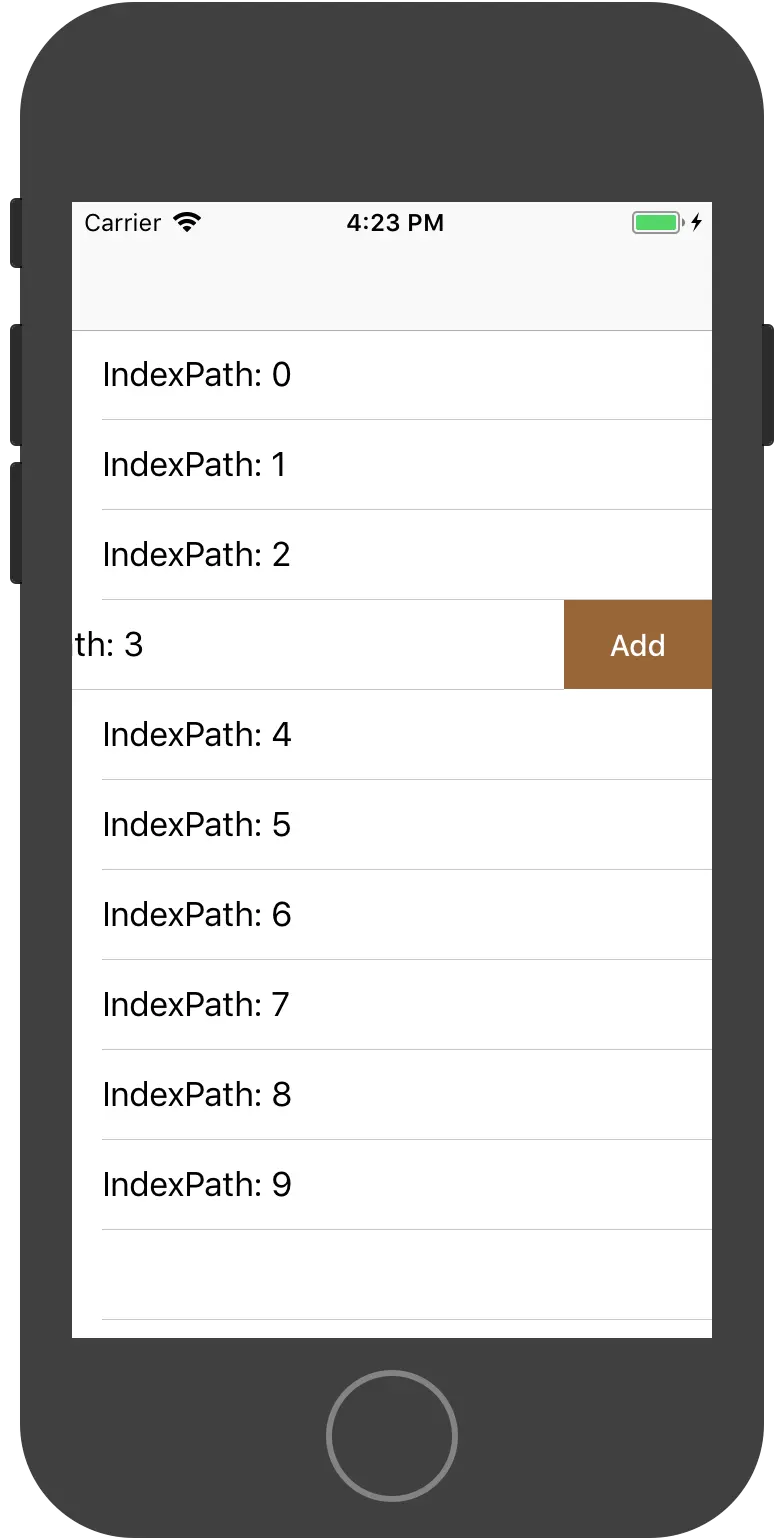Choose the IndexPath: 2 row
Viewport: 784px width, 1540px height.
click(x=392, y=555)
